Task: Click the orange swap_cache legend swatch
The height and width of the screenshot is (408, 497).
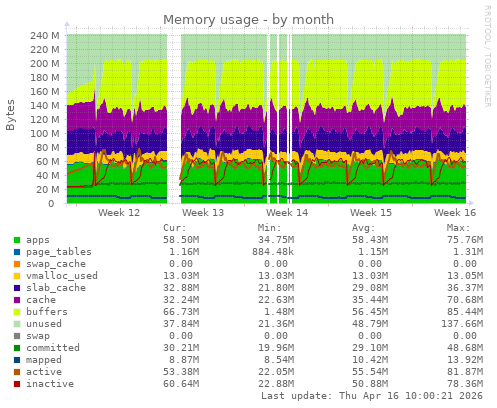Action: tap(17, 264)
